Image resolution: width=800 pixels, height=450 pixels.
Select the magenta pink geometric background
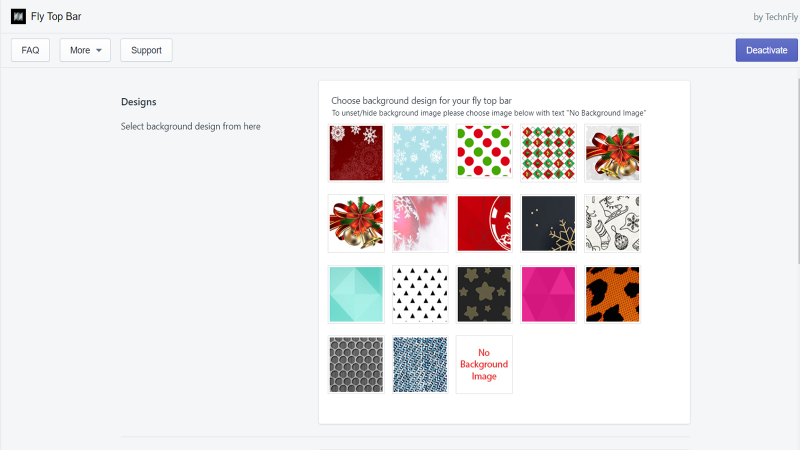(548, 294)
